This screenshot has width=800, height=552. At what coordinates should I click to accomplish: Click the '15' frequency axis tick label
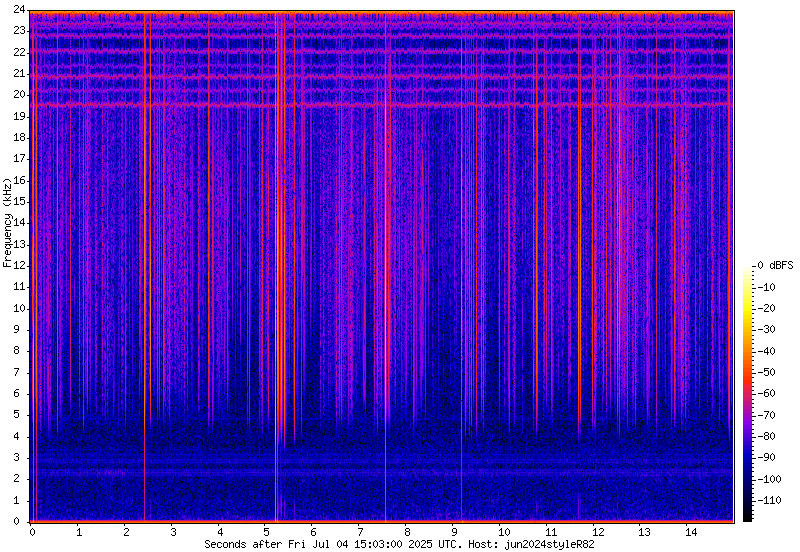(x=19, y=202)
